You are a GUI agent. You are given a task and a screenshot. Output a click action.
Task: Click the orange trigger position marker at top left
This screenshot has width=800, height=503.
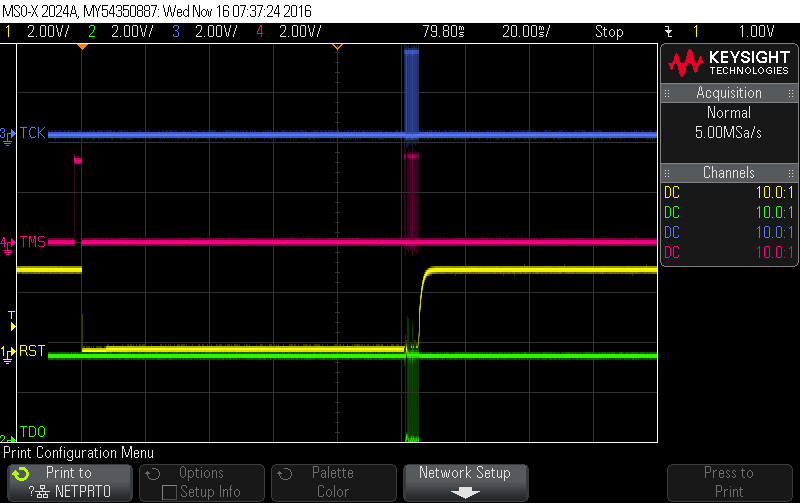pyautogui.click(x=82, y=47)
